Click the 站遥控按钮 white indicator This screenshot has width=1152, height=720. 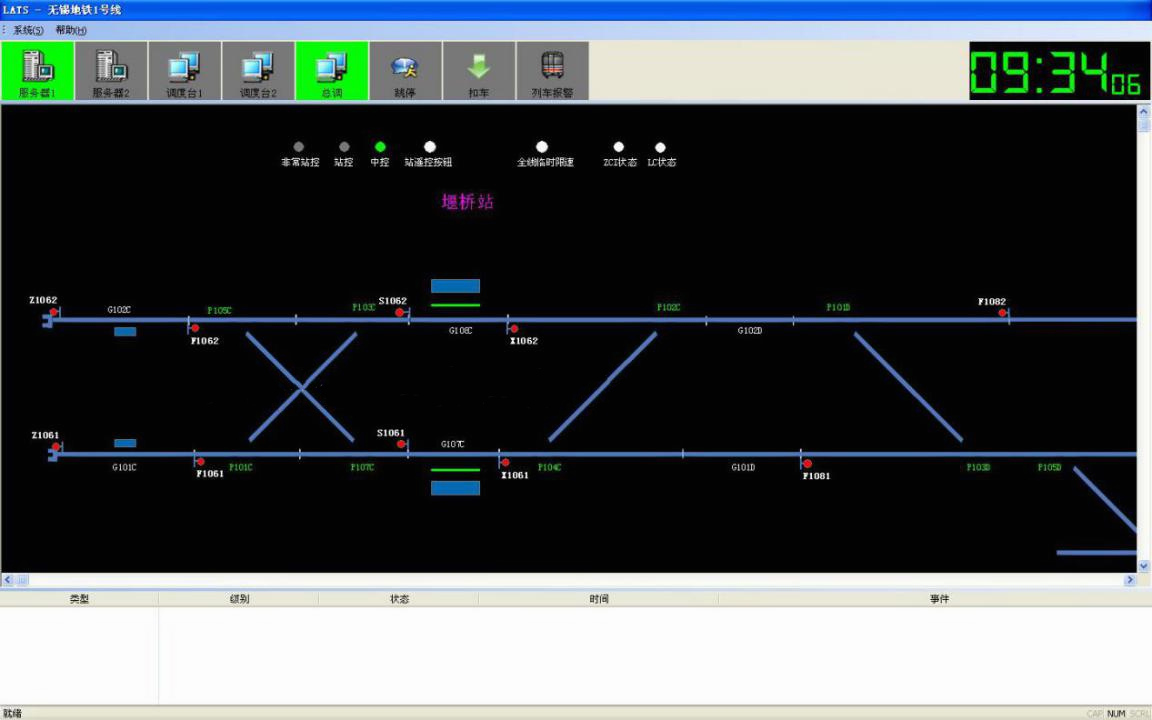430,147
